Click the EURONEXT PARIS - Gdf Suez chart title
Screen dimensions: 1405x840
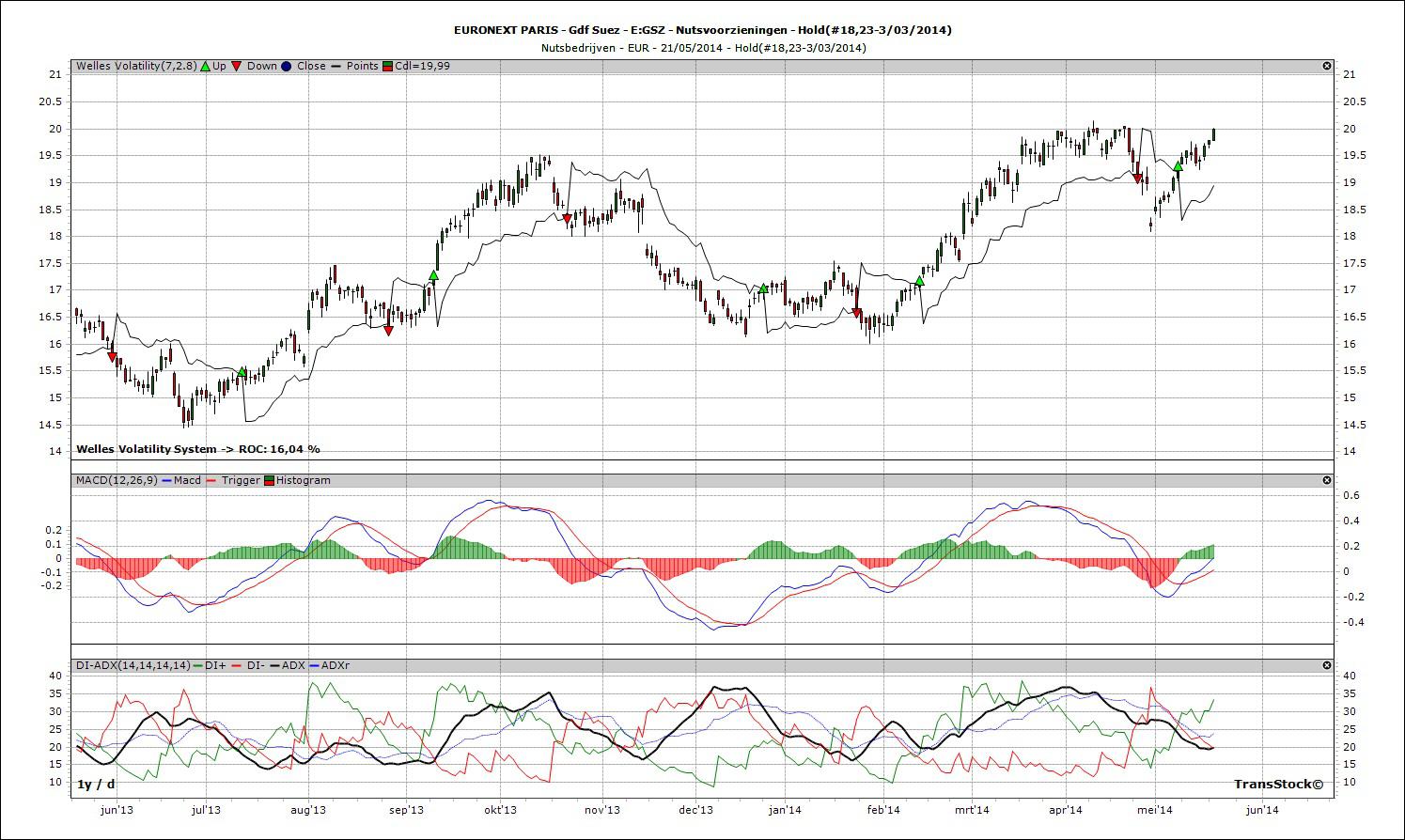[x=702, y=30]
